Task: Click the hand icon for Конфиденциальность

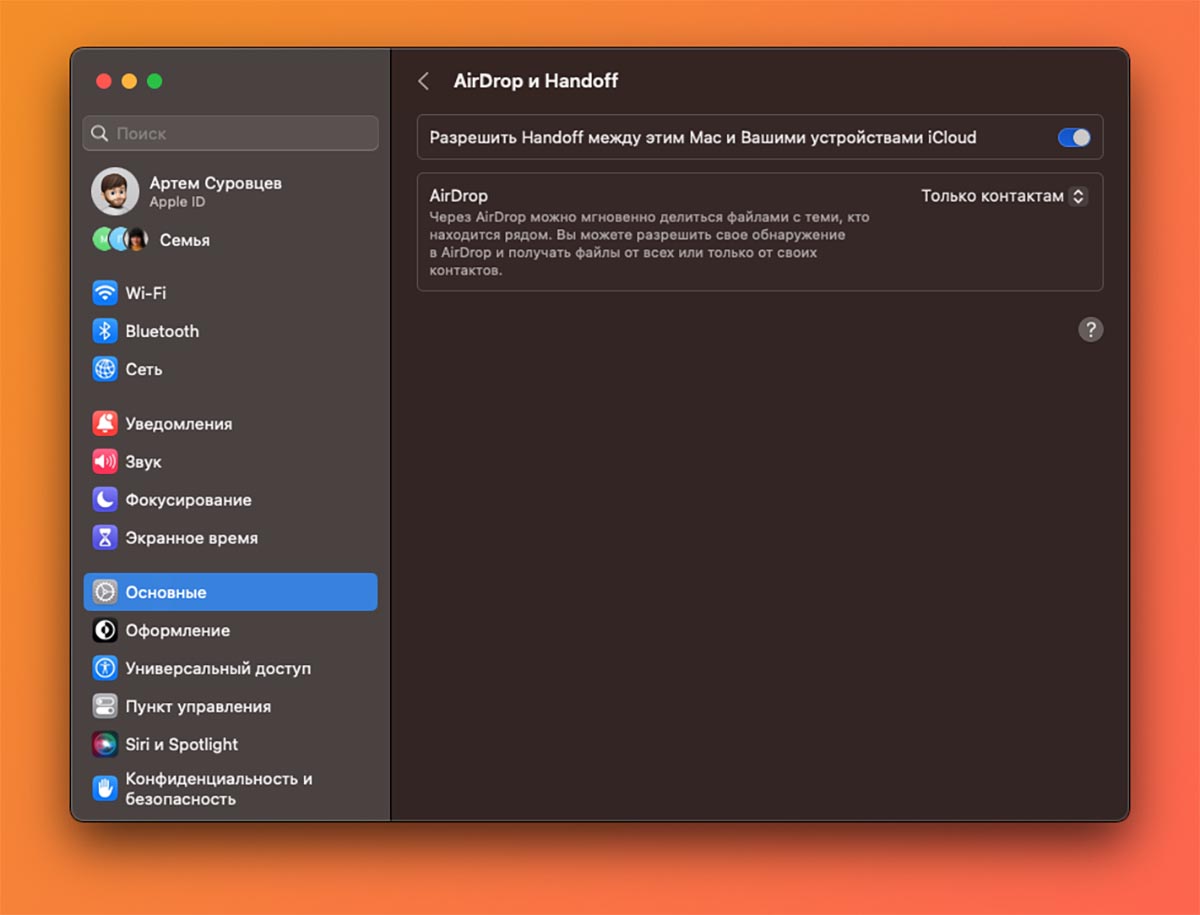Action: [105, 788]
